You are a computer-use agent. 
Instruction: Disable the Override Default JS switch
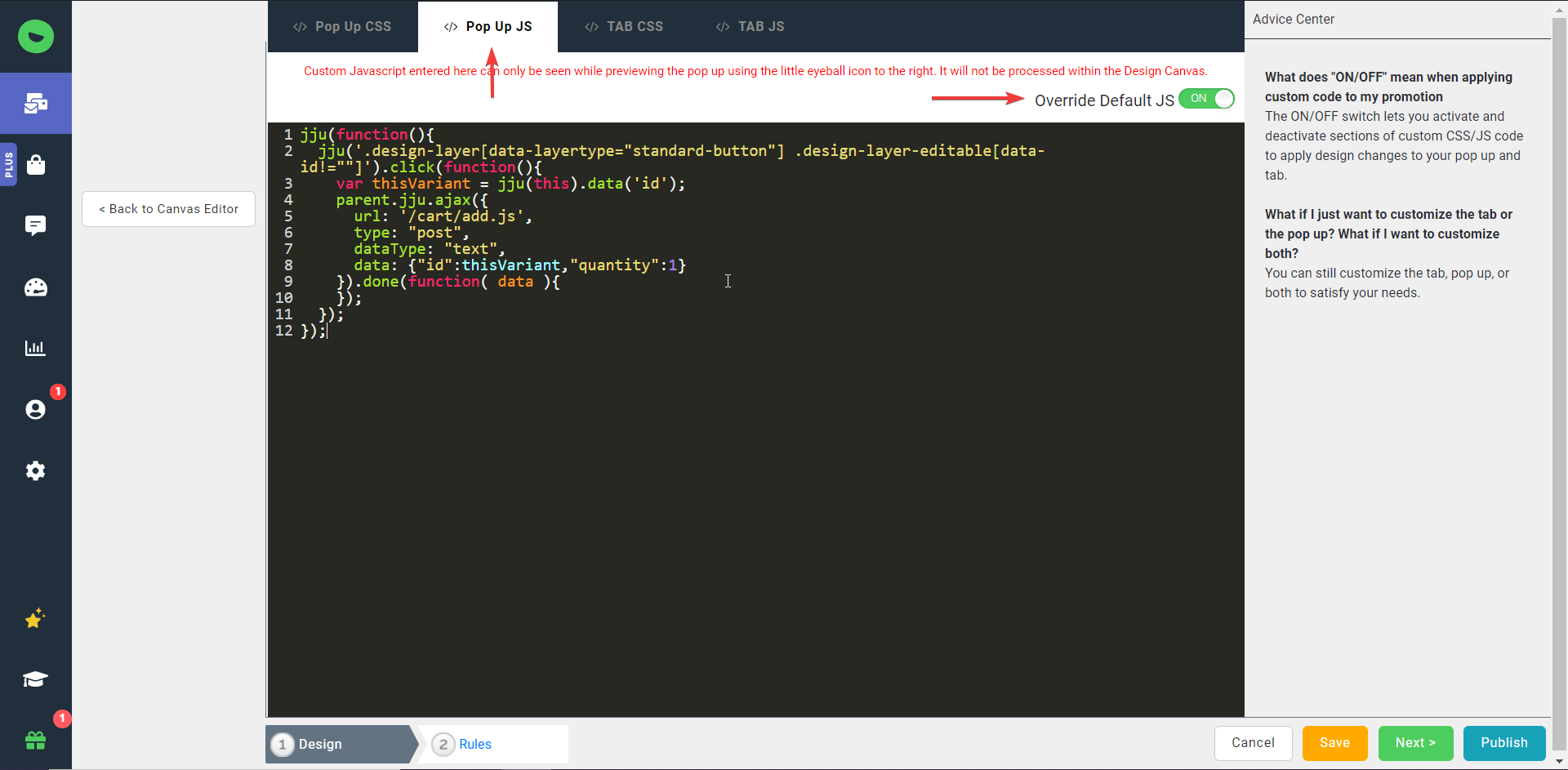[1206, 99]
